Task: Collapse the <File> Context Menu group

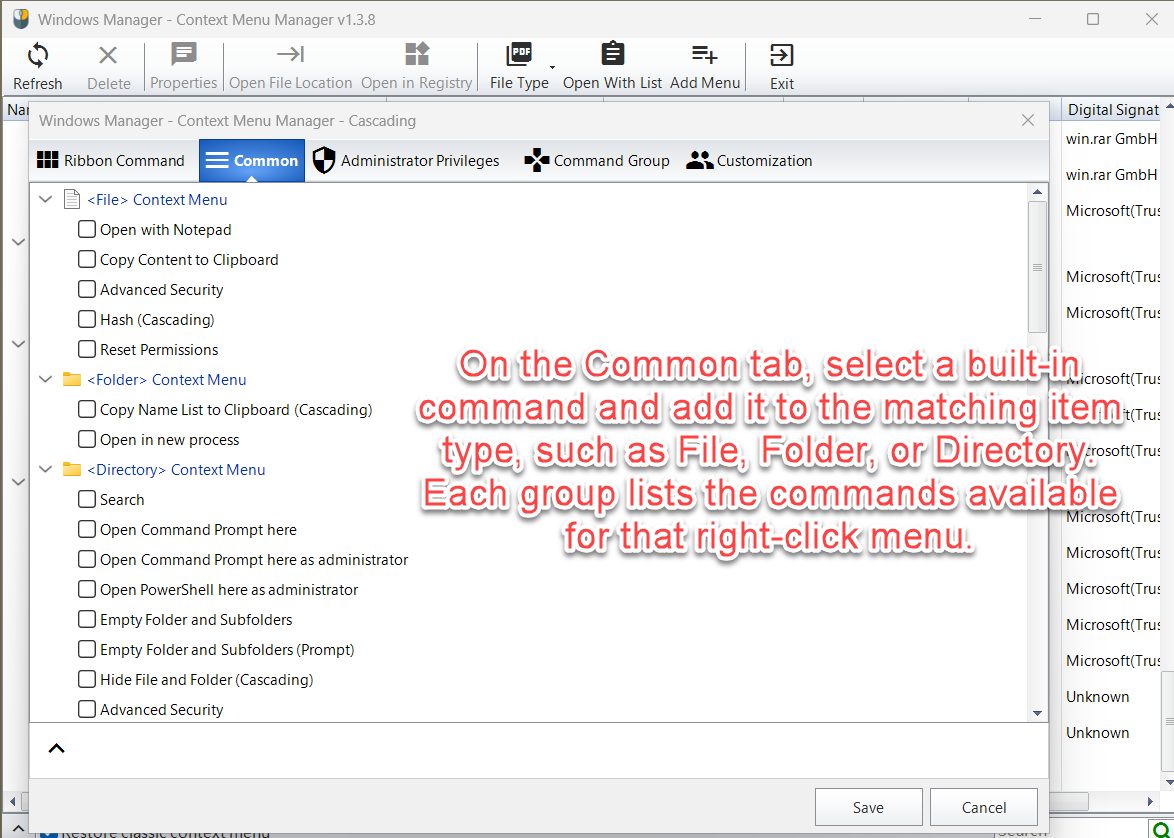Action: click(x=46, y=200)
